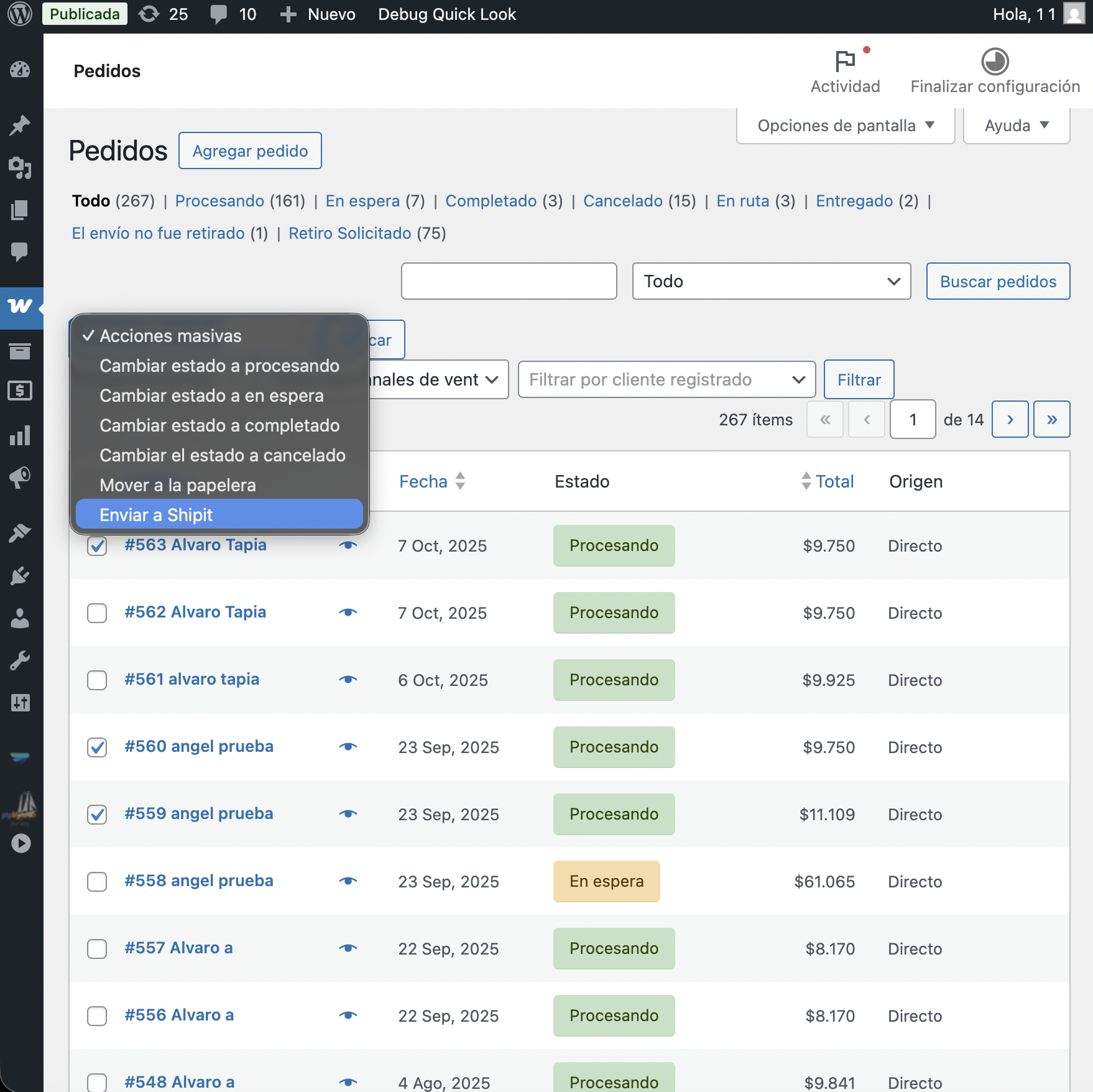The height and width of the screenshot is (1092, 1093).
Task: Click the order search text field
Action: coord(509,281)
